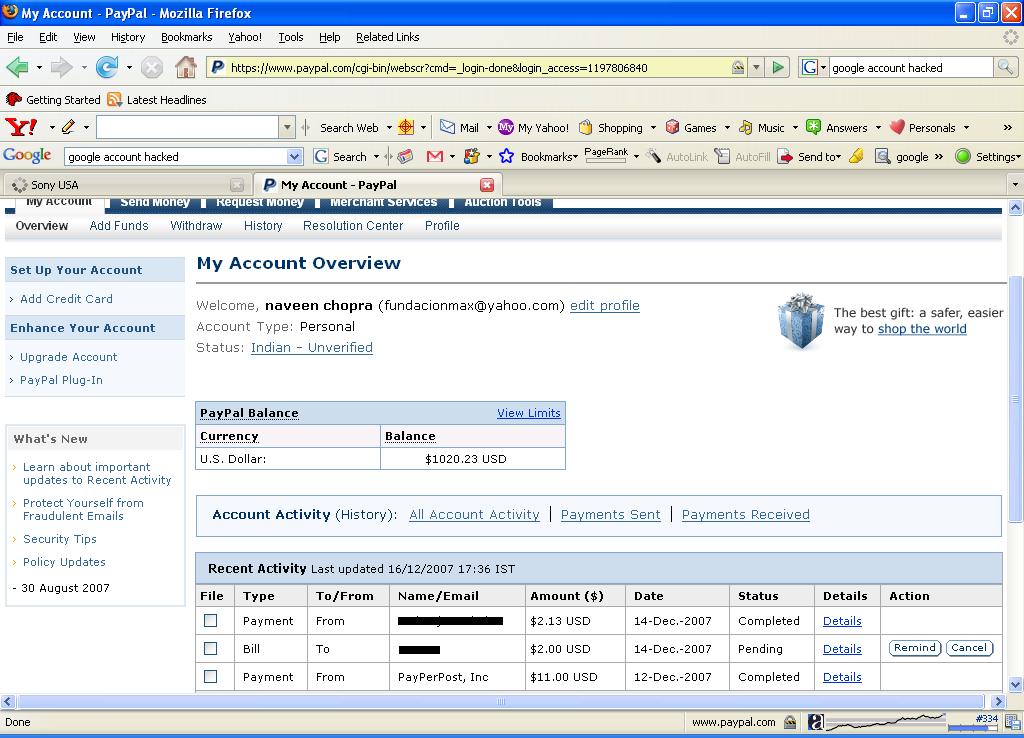Expand the Yahoo toolbar overflow chevron
This screenshot has height=738, width=1024.
coord(1008,127)
